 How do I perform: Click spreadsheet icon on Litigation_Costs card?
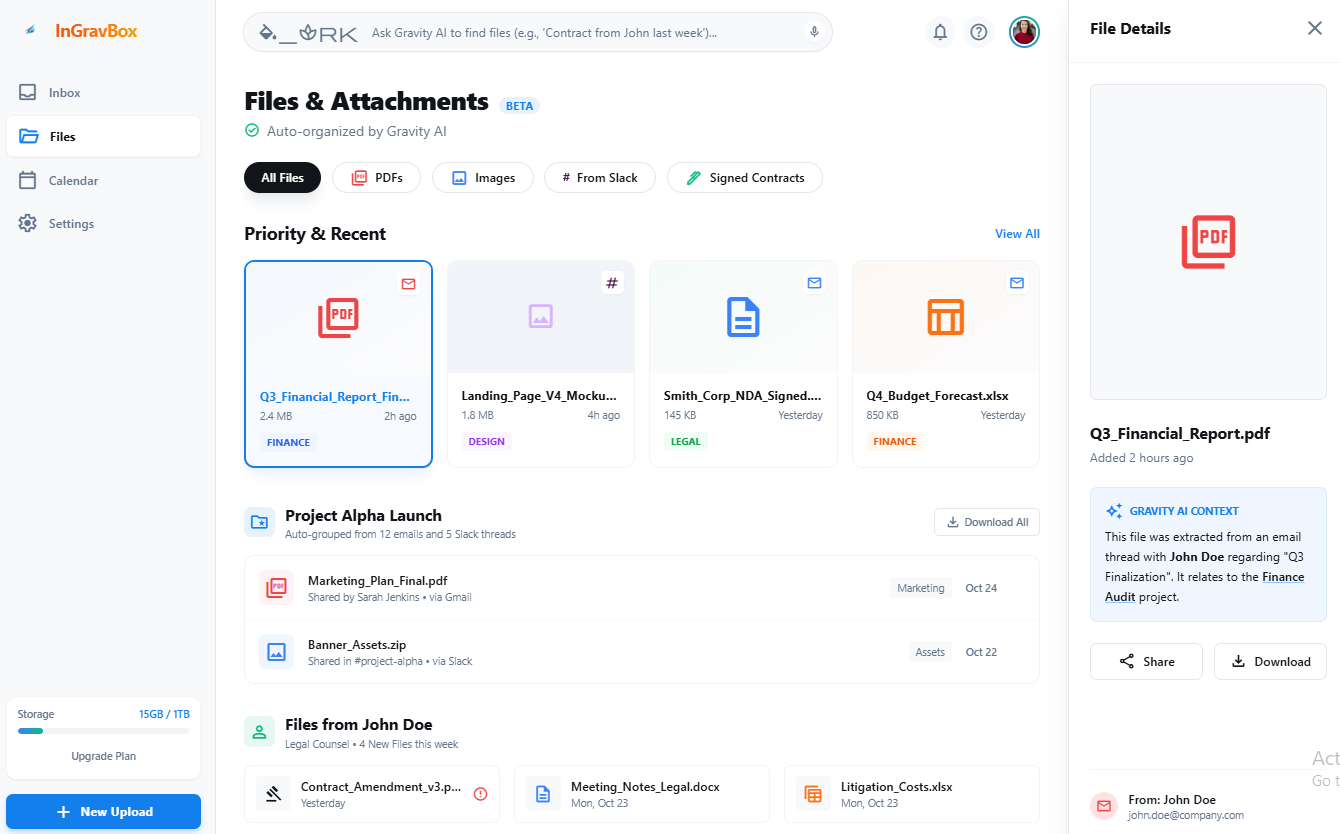(813, 794)
